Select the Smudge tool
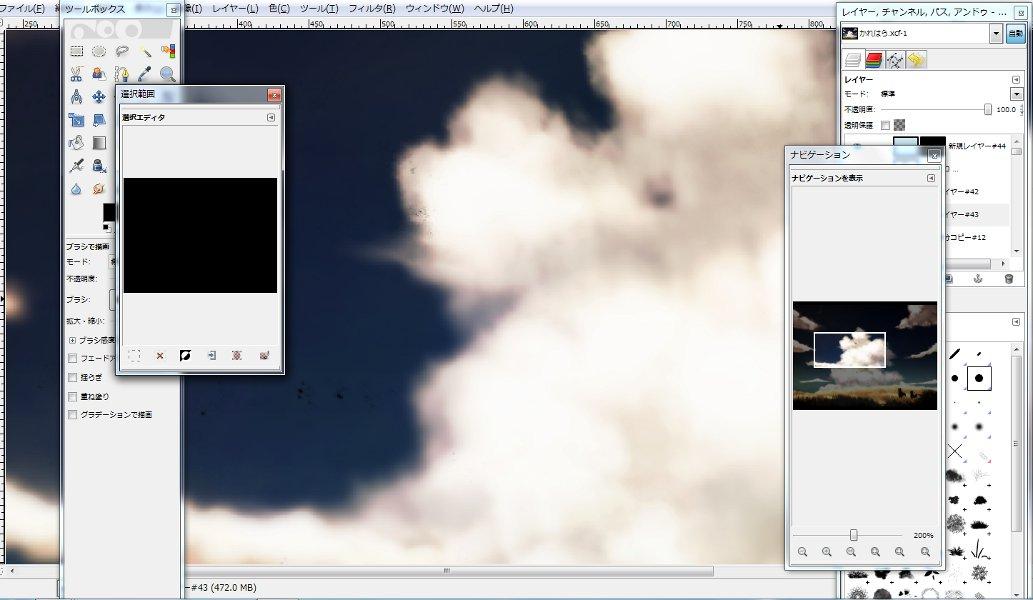This screenshot has width=1033, height=600. click(x=99, y=189)
